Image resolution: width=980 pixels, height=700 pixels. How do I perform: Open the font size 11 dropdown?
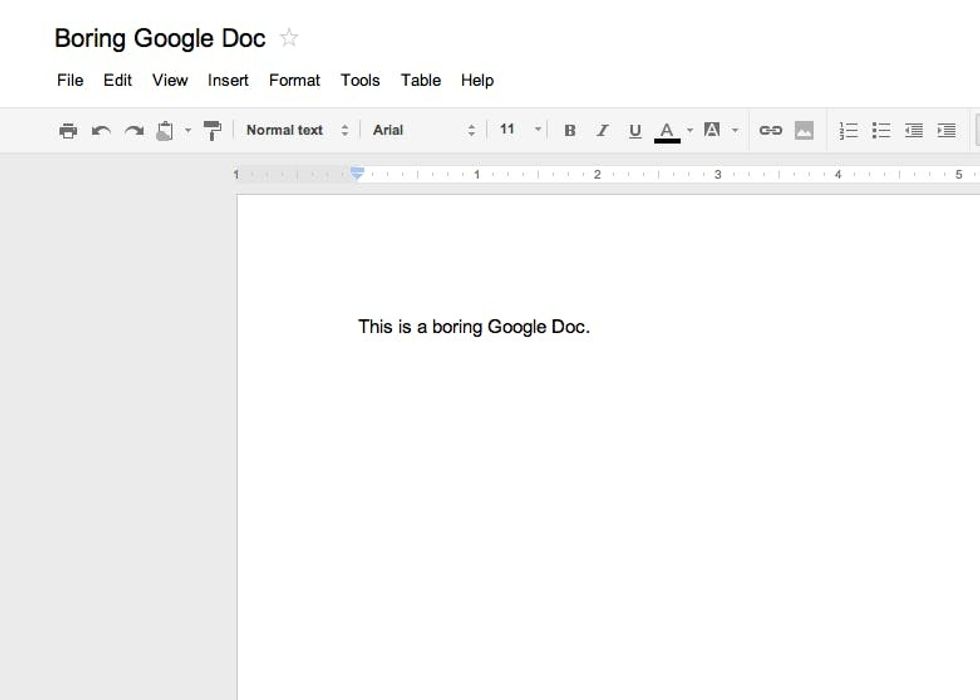(520, 130)
